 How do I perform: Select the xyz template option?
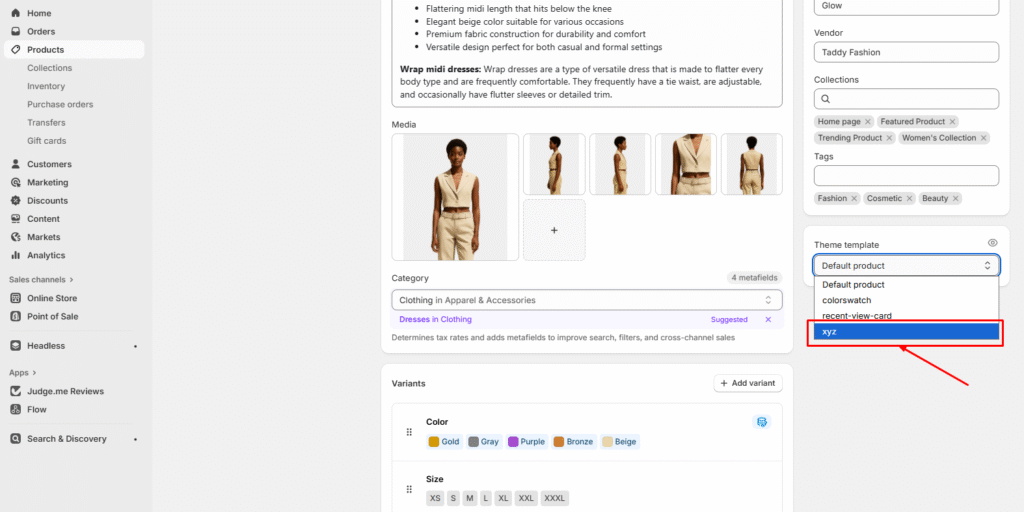pos(905,331)
